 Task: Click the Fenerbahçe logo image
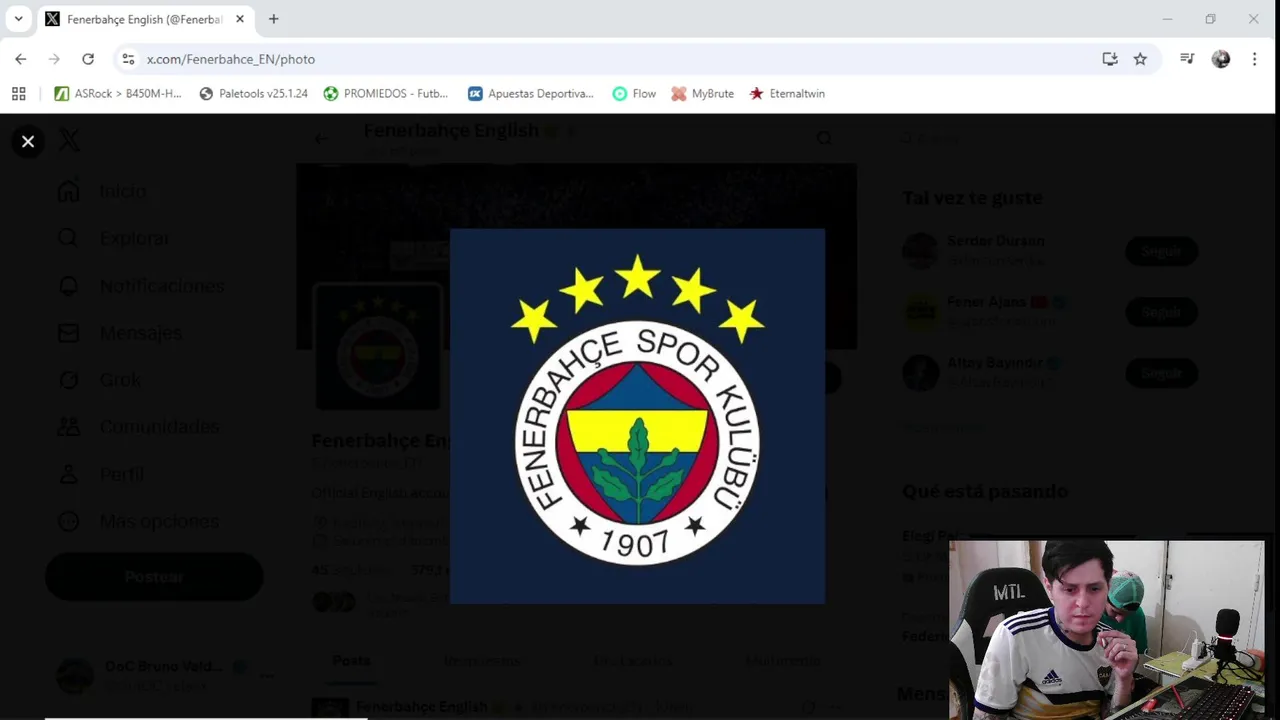tap(637, 416)
